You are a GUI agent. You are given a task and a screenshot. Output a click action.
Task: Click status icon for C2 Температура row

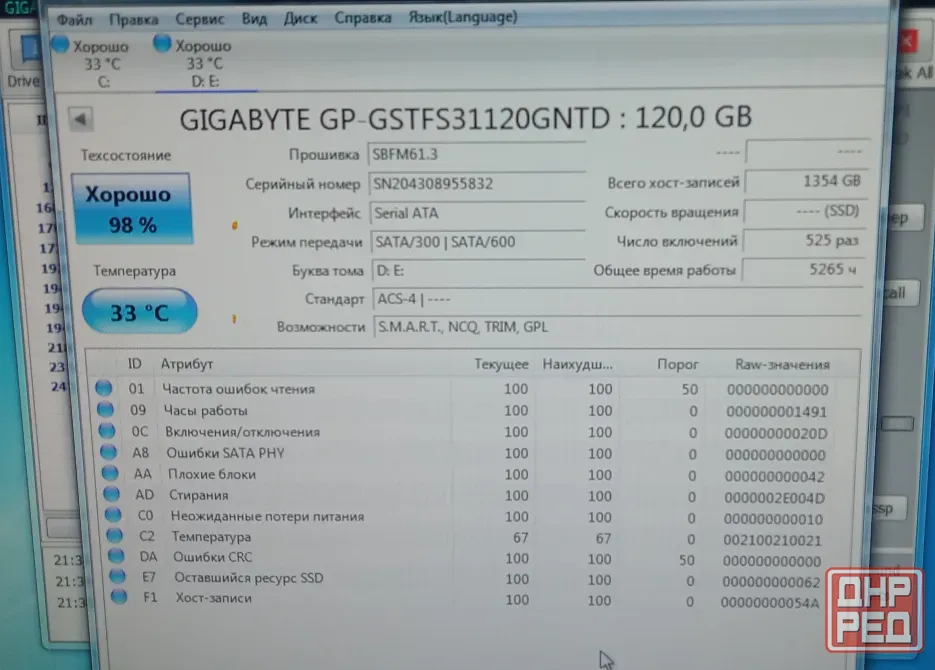coord(114,535)
